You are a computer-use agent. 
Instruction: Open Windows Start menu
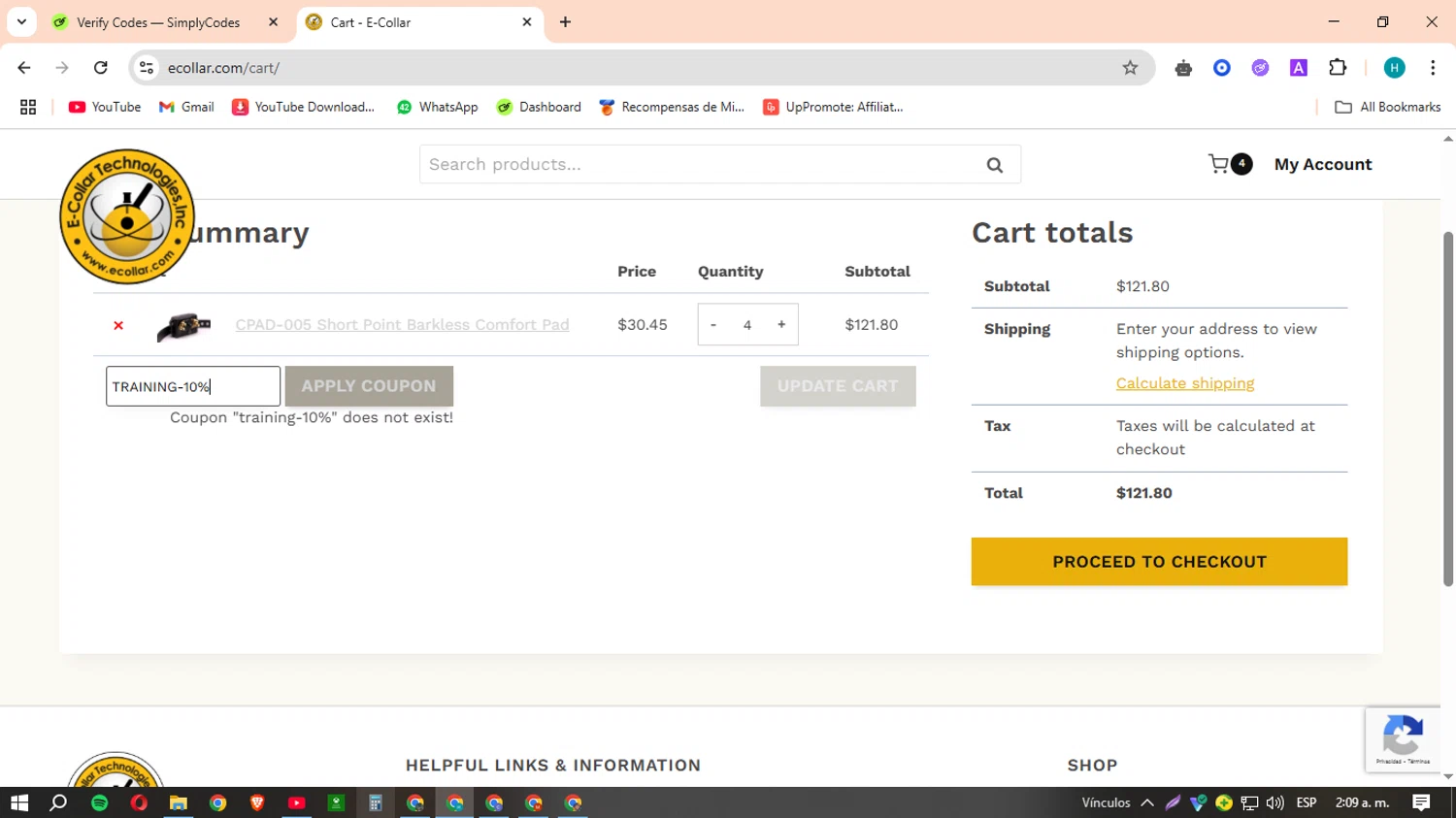19,802
